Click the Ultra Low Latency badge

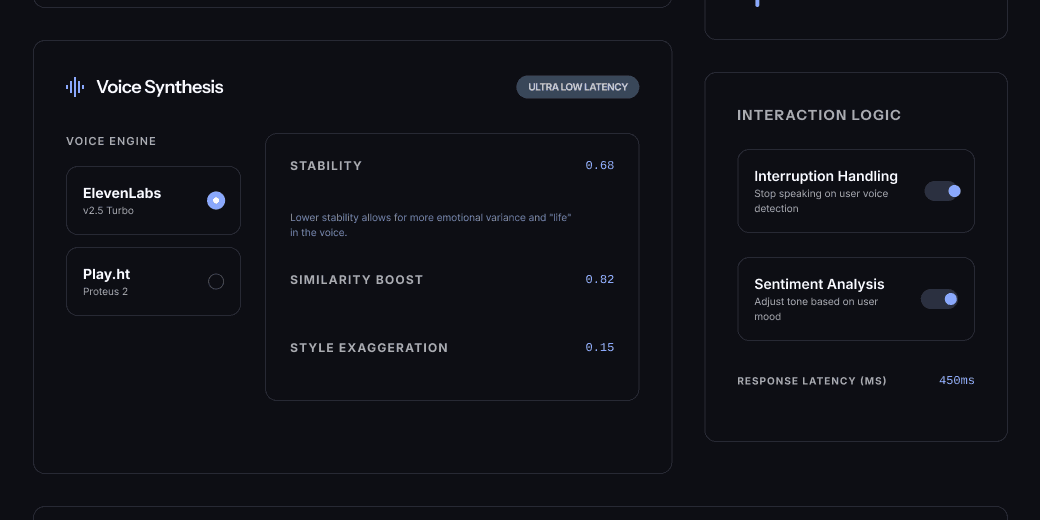pyautogui.click(x=578, y=87)
